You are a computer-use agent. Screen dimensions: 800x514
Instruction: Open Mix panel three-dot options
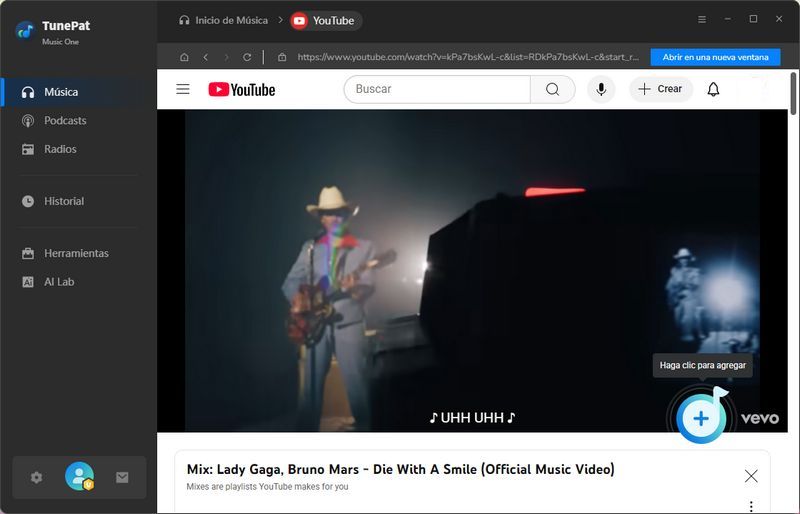pos(751,506)
